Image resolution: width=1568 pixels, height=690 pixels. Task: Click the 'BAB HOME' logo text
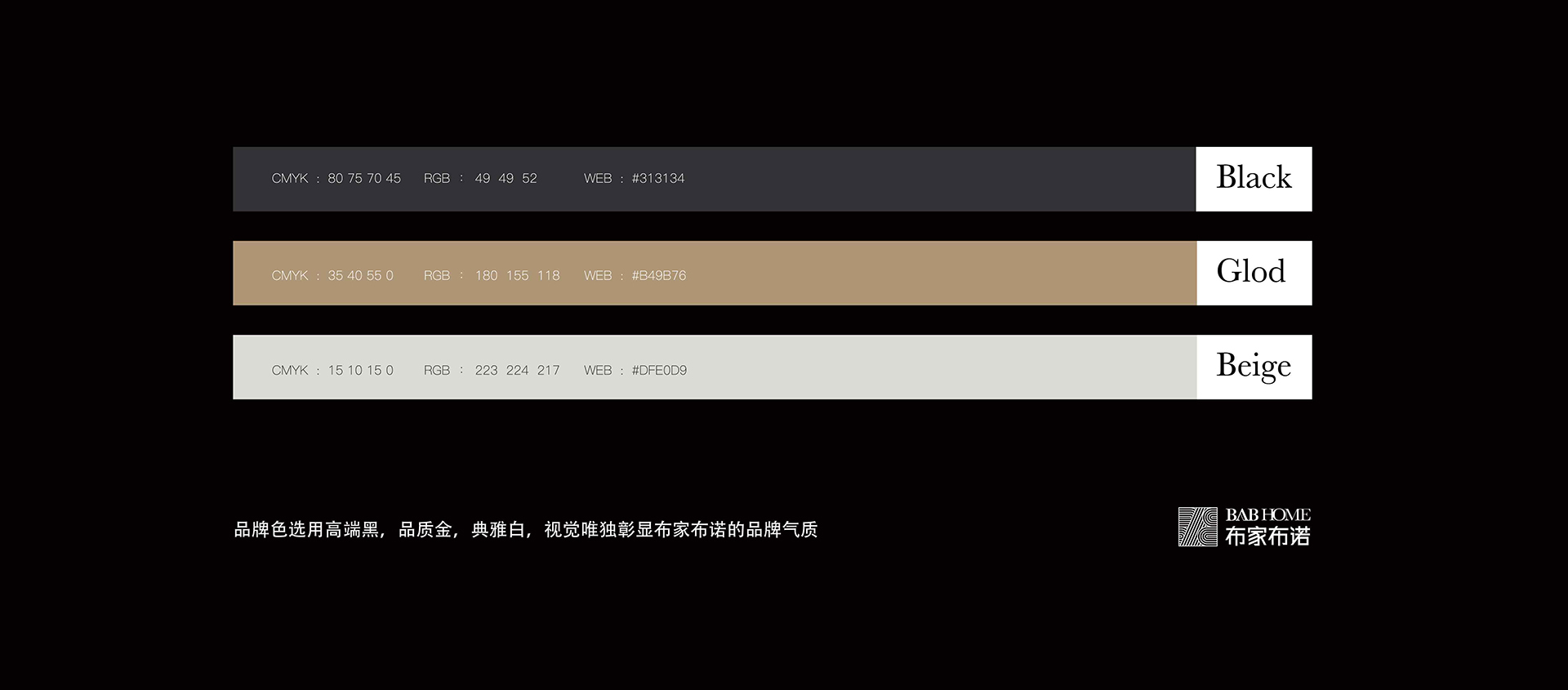click(x=1267, y=515)
